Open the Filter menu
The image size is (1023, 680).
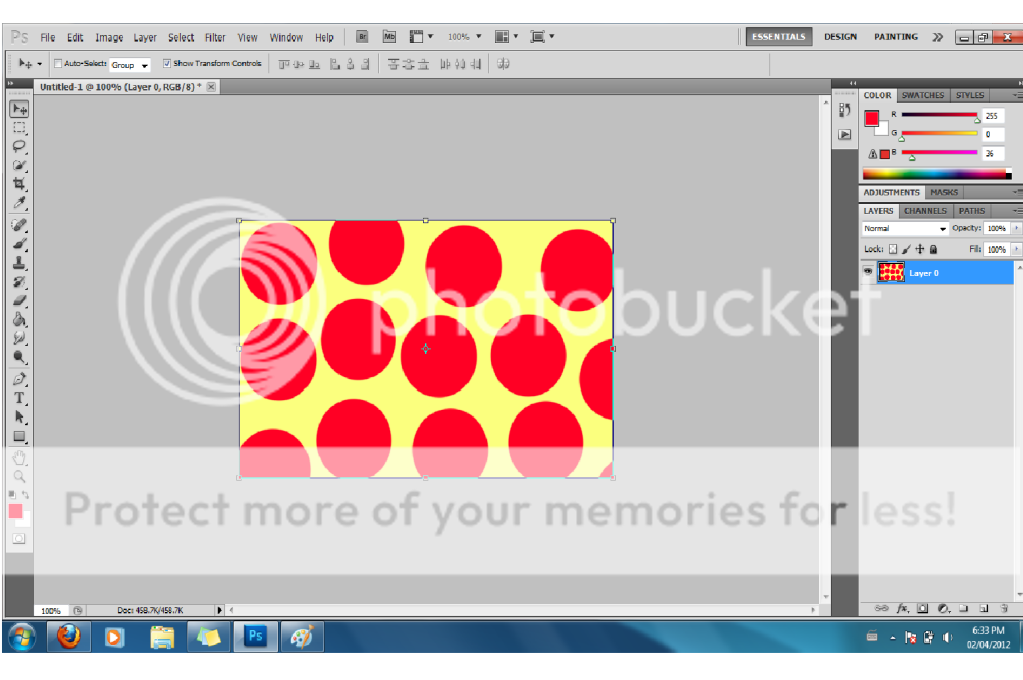(x=215, y=38)
